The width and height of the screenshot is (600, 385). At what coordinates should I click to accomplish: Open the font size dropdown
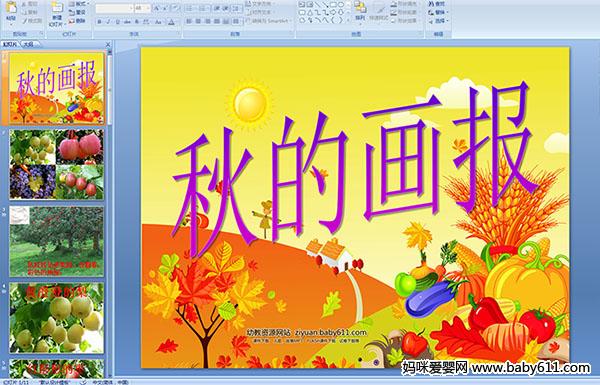[148, 8]
